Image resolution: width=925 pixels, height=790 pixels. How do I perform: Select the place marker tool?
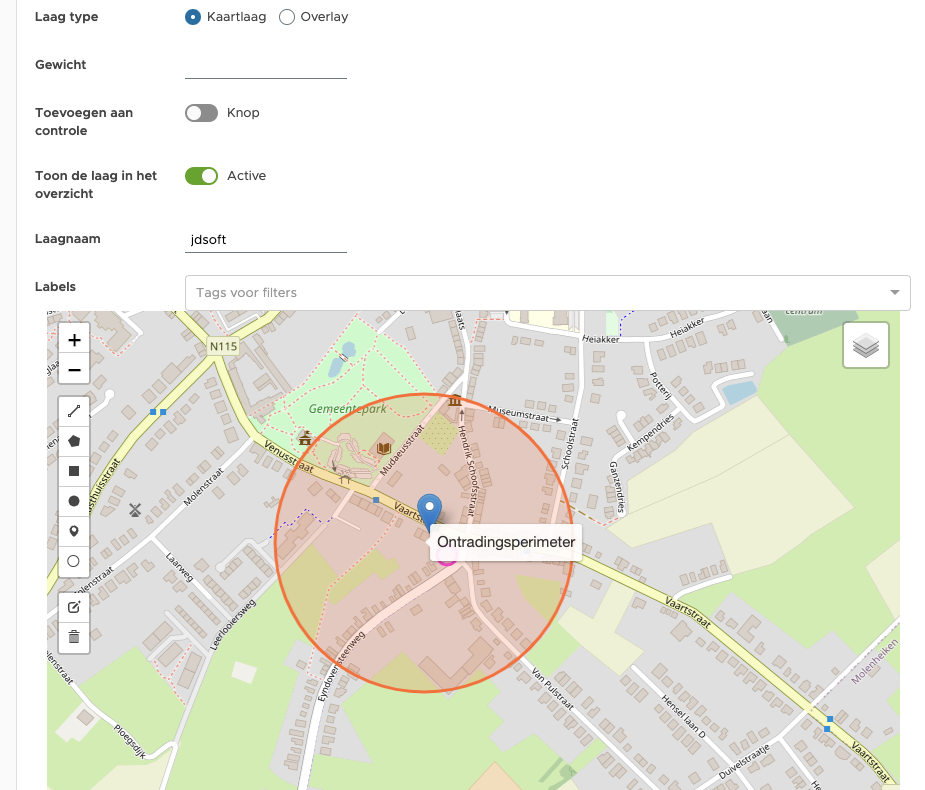click(74, 531)
